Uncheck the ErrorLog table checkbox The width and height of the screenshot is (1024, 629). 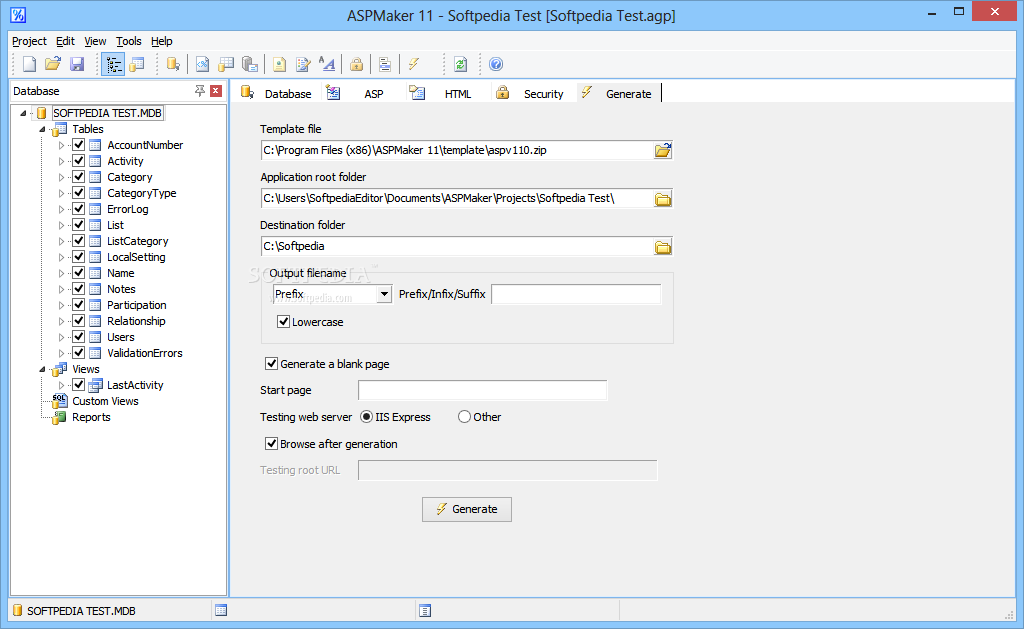pyautogui.click(x=78, y=209)
